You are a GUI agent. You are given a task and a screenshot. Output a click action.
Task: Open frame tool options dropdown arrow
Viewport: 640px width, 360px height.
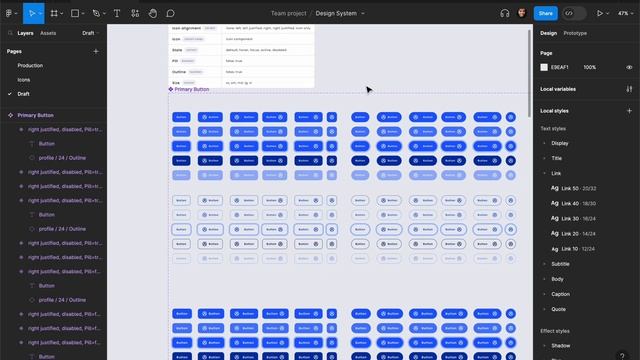pyautogui.click(x=61, y=13)
